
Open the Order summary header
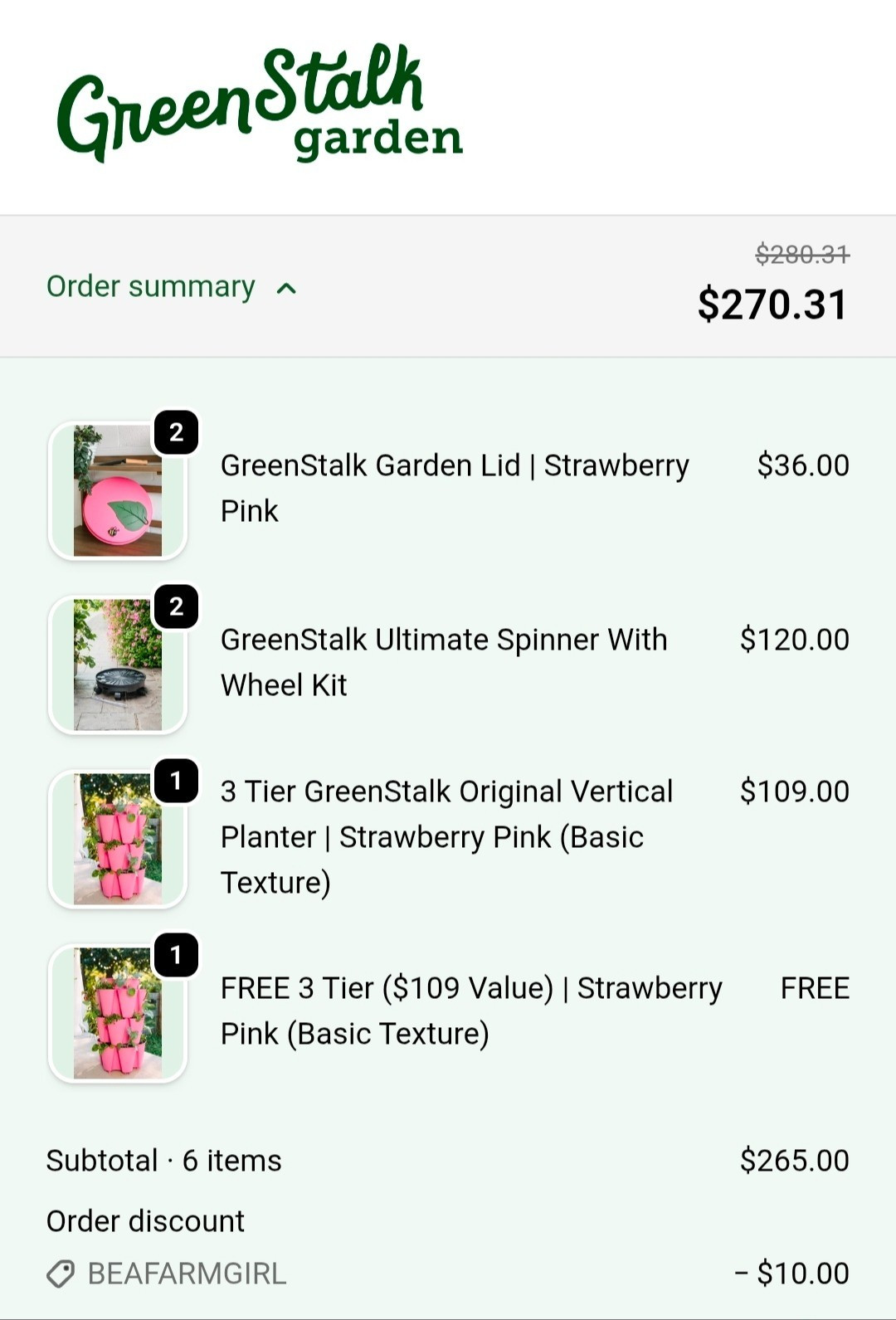click(150, 287)
